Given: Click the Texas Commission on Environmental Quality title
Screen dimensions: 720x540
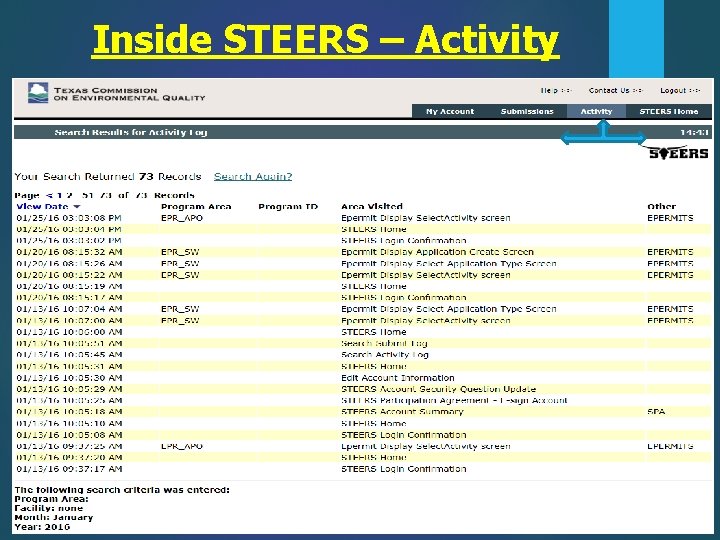Looking at the screenshot, I should (129, 94).
